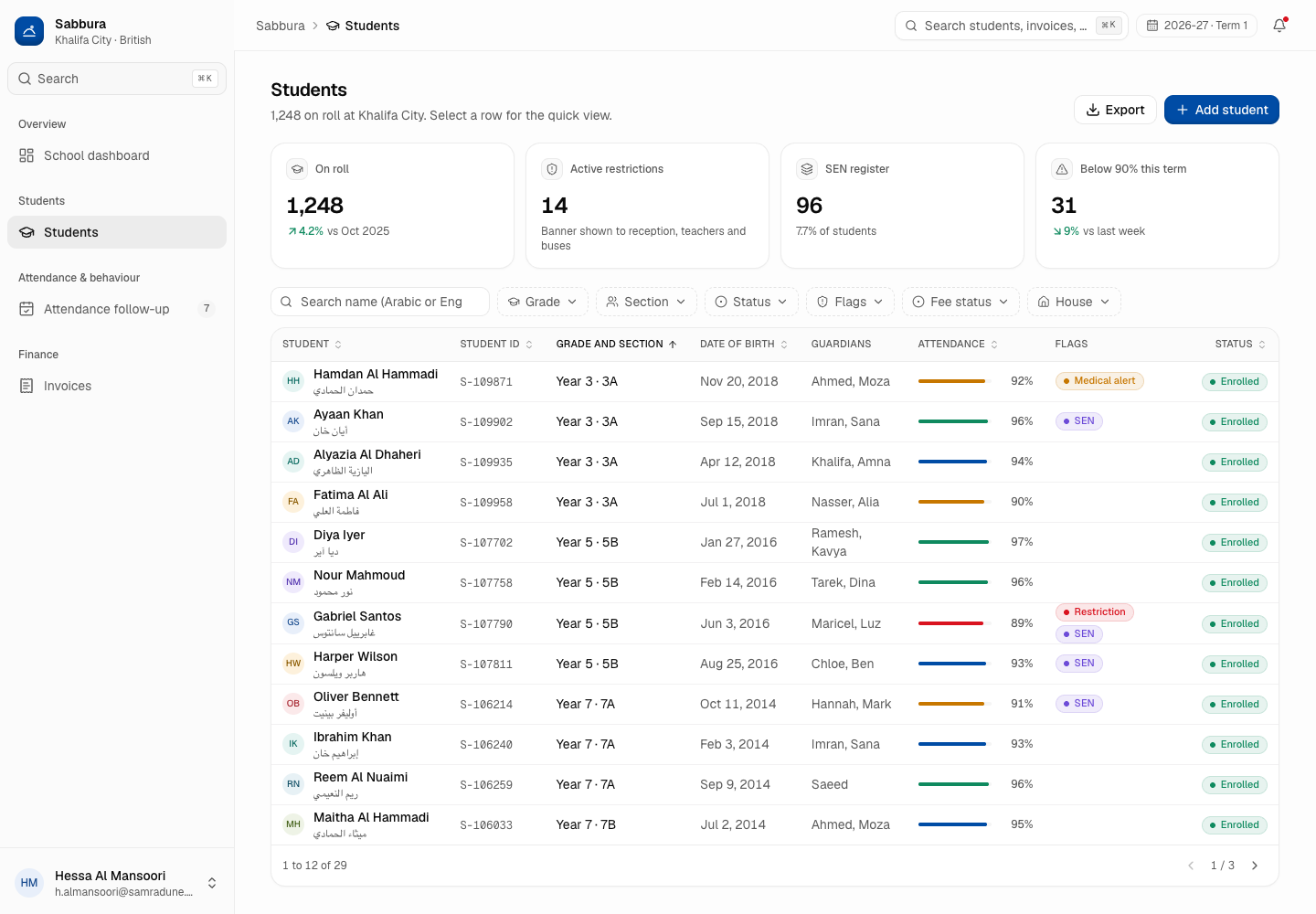Focus the sidebar Search field
1316x914 pixels.
[x=117, y=79]
